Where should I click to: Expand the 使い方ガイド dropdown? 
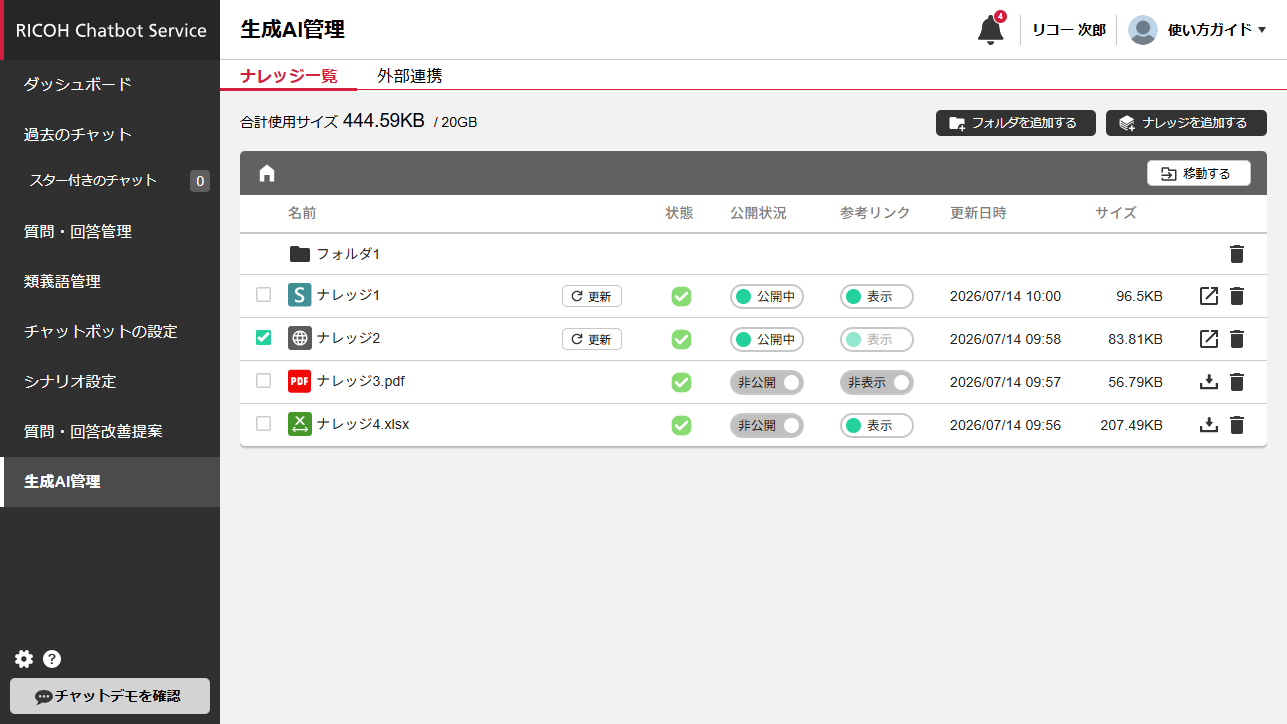point(1217,30)
